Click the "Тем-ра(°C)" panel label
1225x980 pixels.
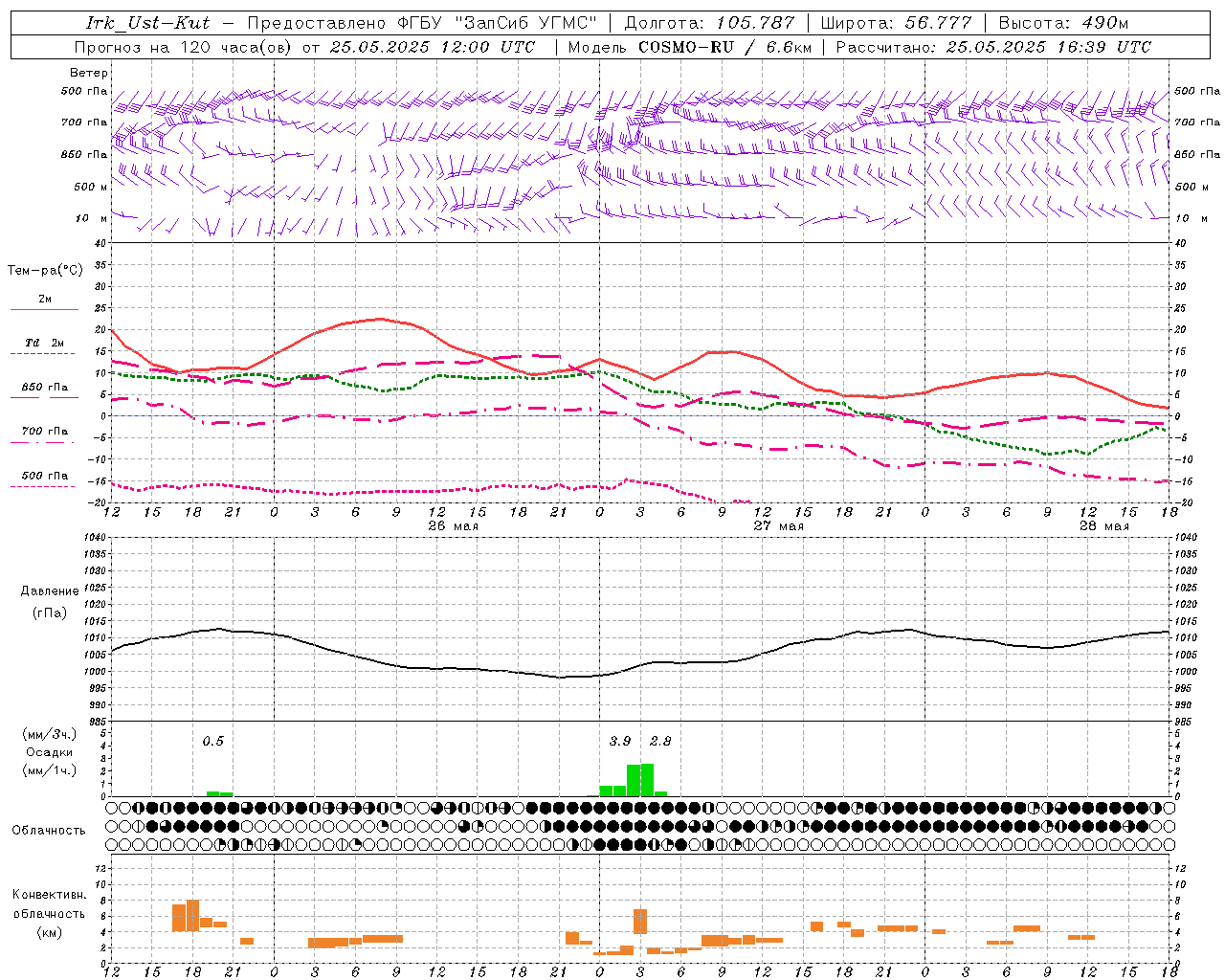pos(45,271)
